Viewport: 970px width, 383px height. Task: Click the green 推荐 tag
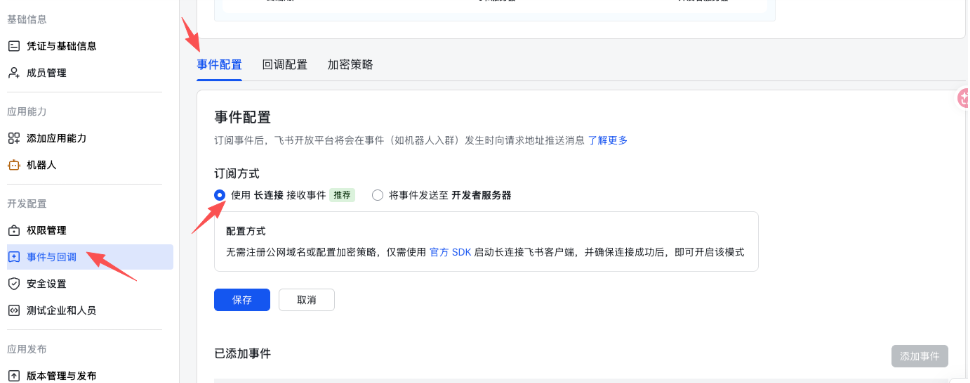click(x=341, y=195)
